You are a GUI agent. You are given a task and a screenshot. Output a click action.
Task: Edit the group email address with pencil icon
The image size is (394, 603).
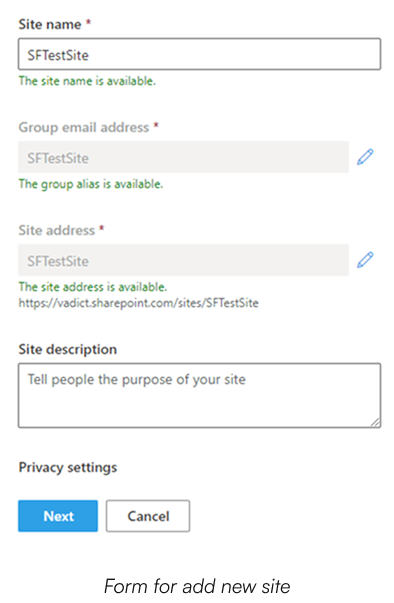365,157
